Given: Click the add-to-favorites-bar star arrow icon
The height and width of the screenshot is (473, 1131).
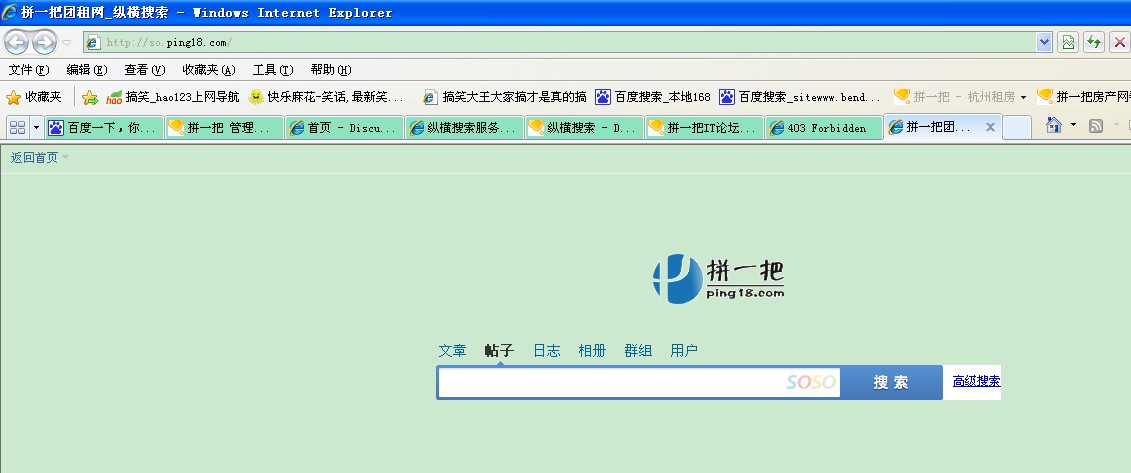Looking at the screenshot, I should [89, 97].
